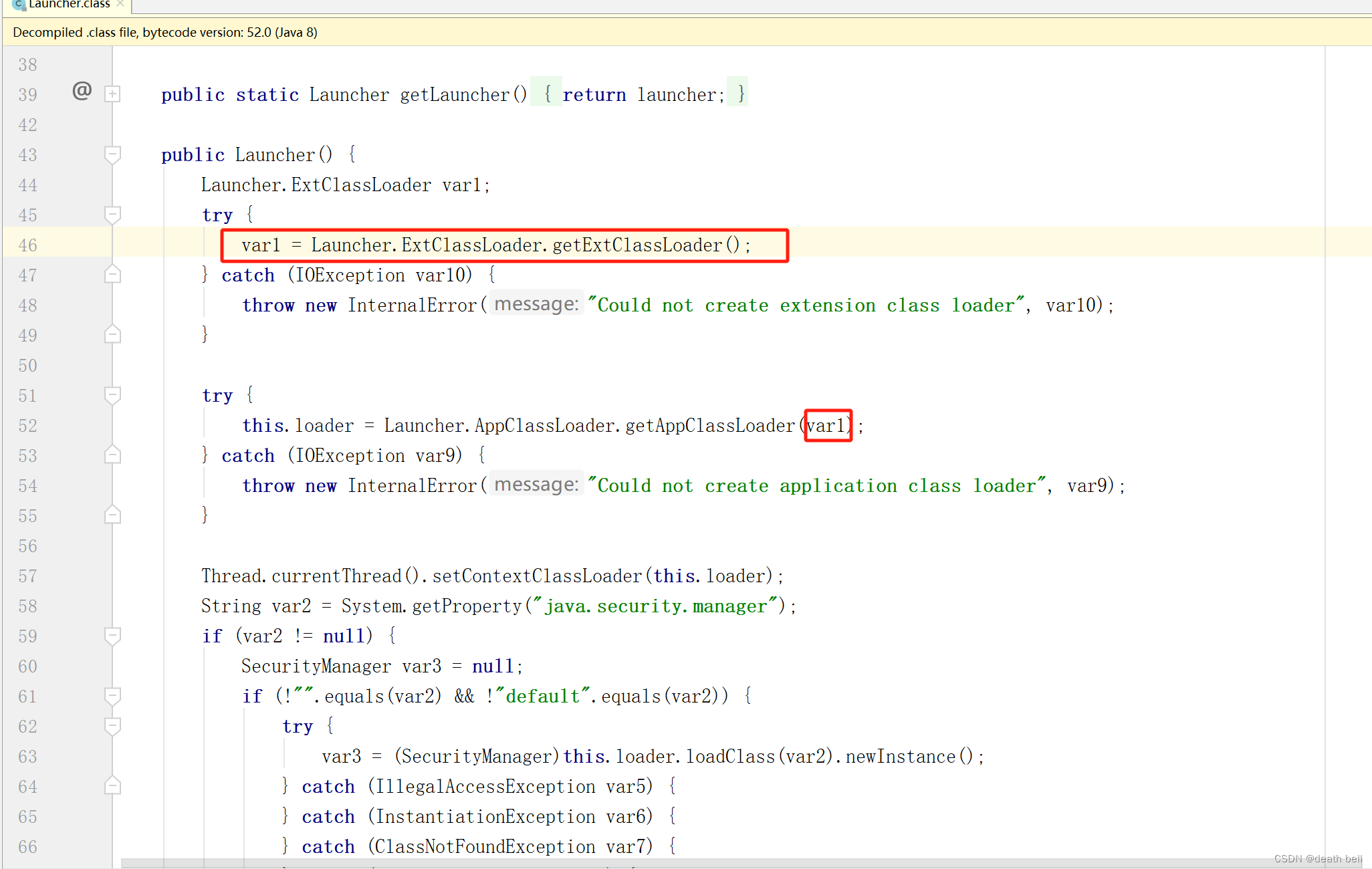Click the var1 argument in getAppClassLoader call
1372x869 pixels.
coord(826,426)
